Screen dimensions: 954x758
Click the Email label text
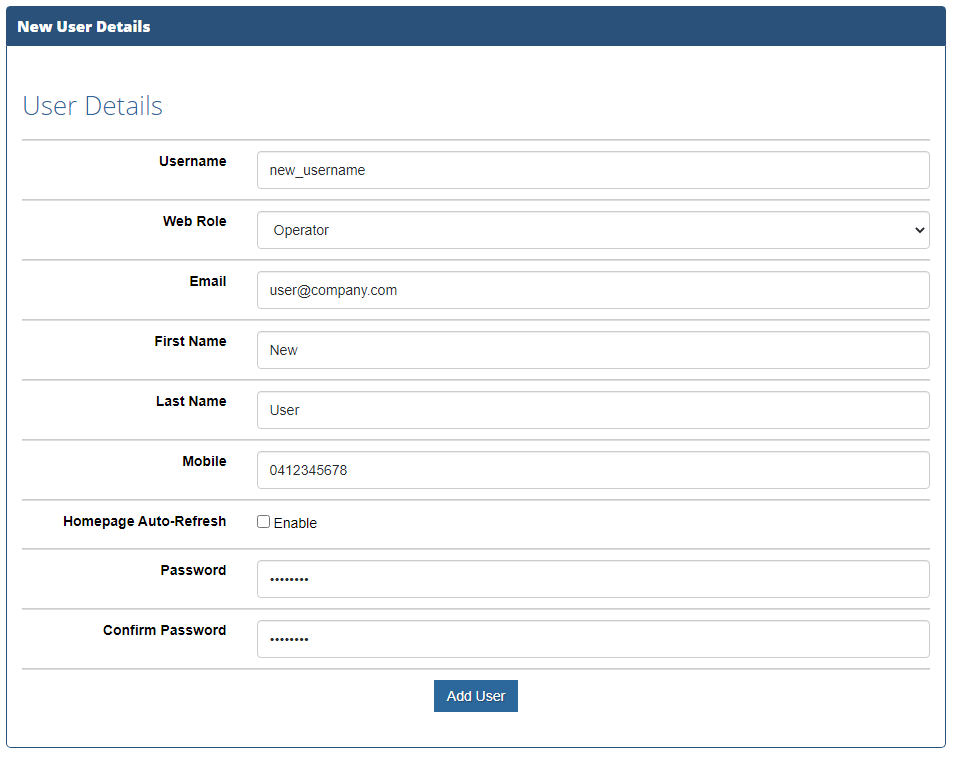207,281
